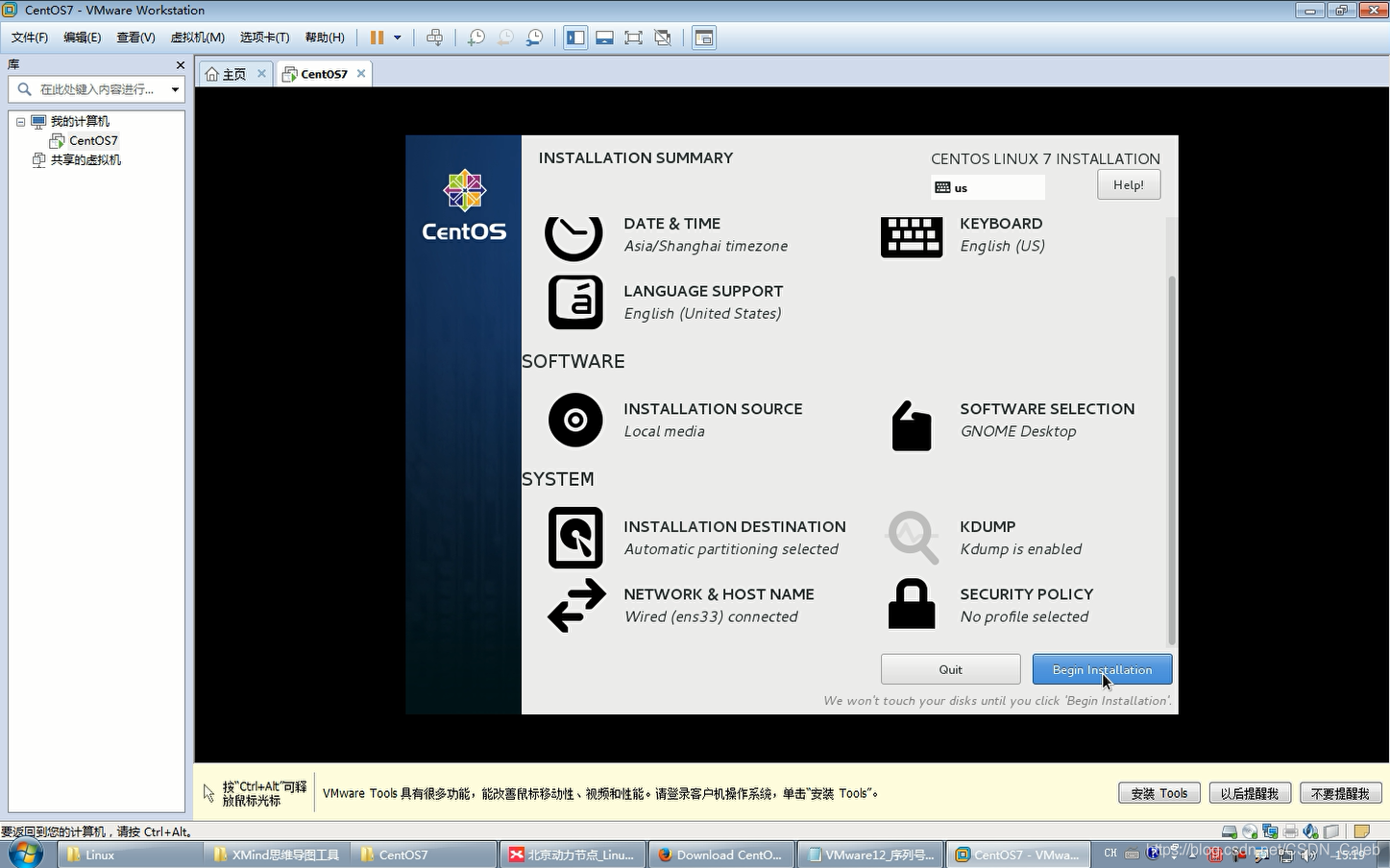Open Security Policy lock icon
This screenshot has width=1390, height=868.
click(x=912, y=604)
